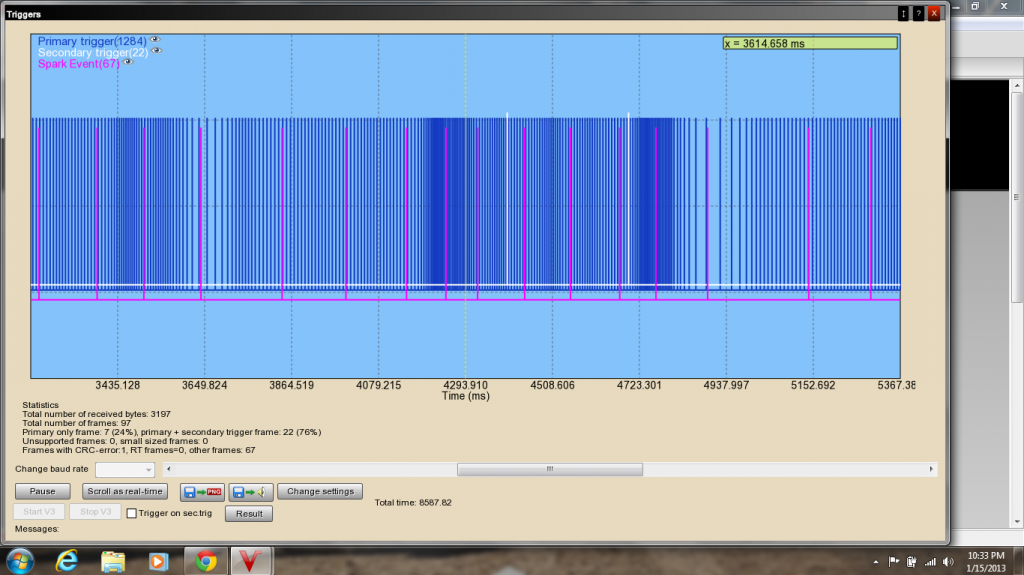Open the Change baud rate dropdown

125,469
